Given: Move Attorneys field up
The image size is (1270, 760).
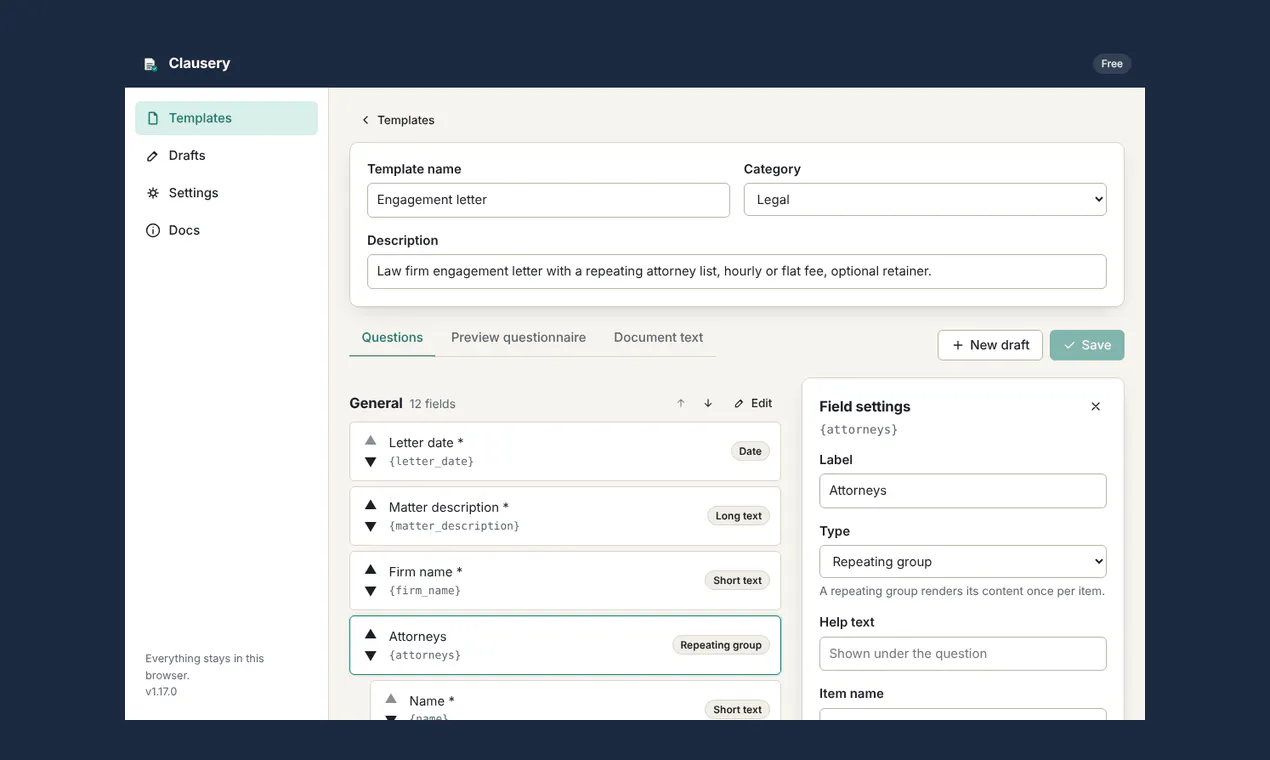Looking at the screenshot, I should [x=370, y=635].
